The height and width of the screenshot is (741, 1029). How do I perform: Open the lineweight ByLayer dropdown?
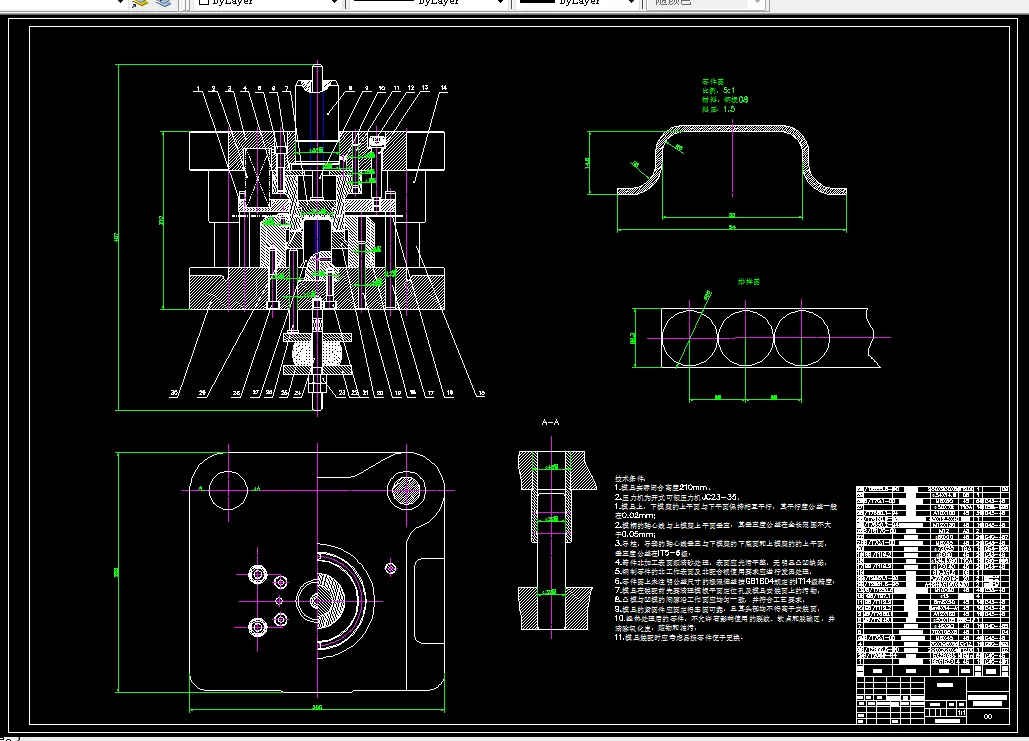click(x=578, y=3)
